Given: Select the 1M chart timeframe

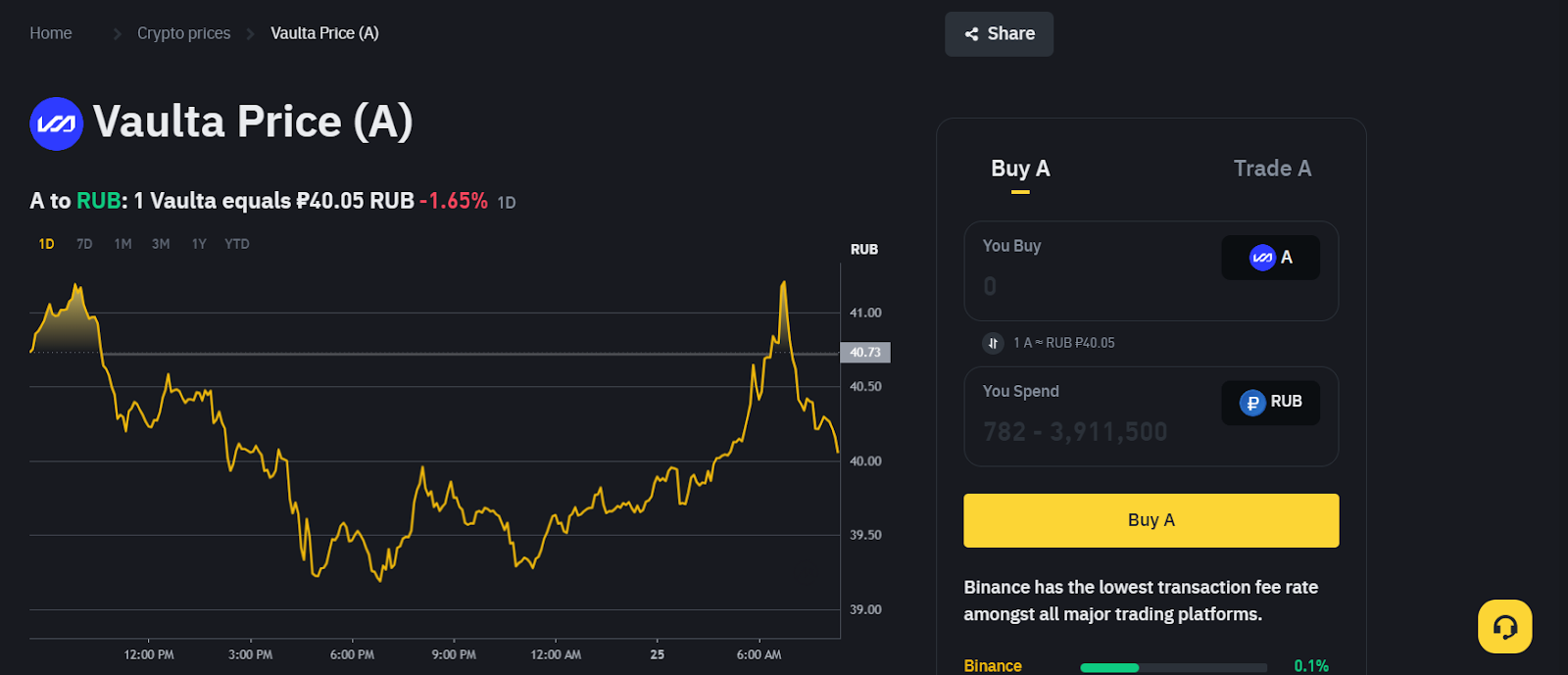Looking at the screenshot, I should (122, 244).
